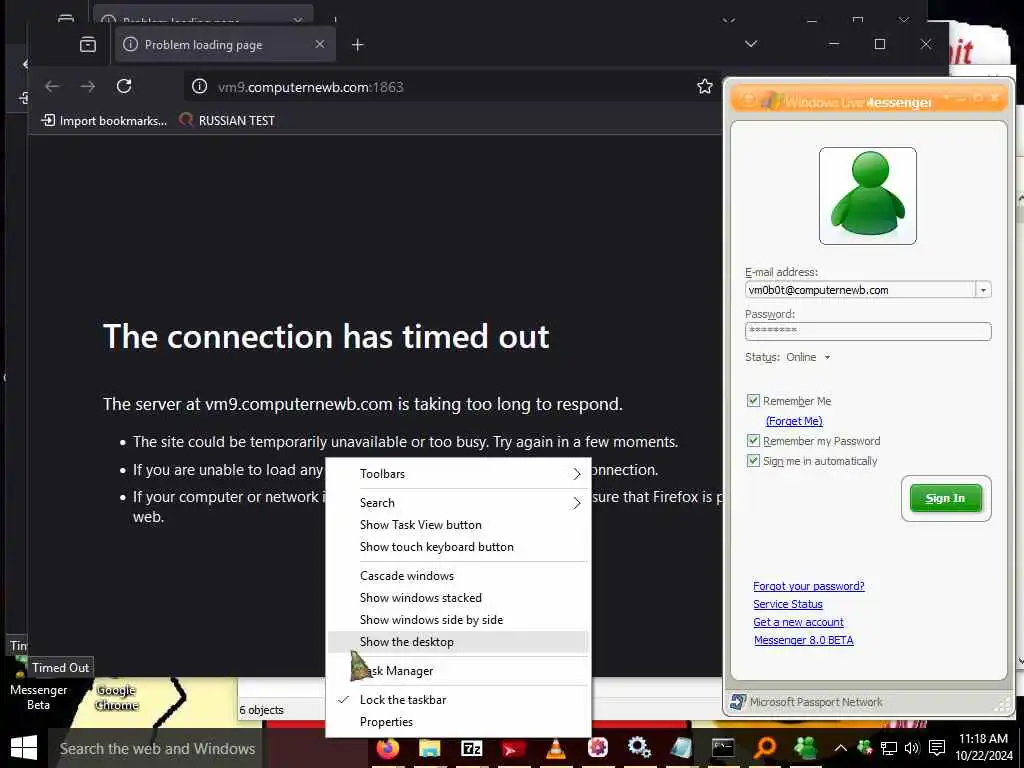
Task: Reload the timed-out Firefox page
Action: click(x=124, y=86)
